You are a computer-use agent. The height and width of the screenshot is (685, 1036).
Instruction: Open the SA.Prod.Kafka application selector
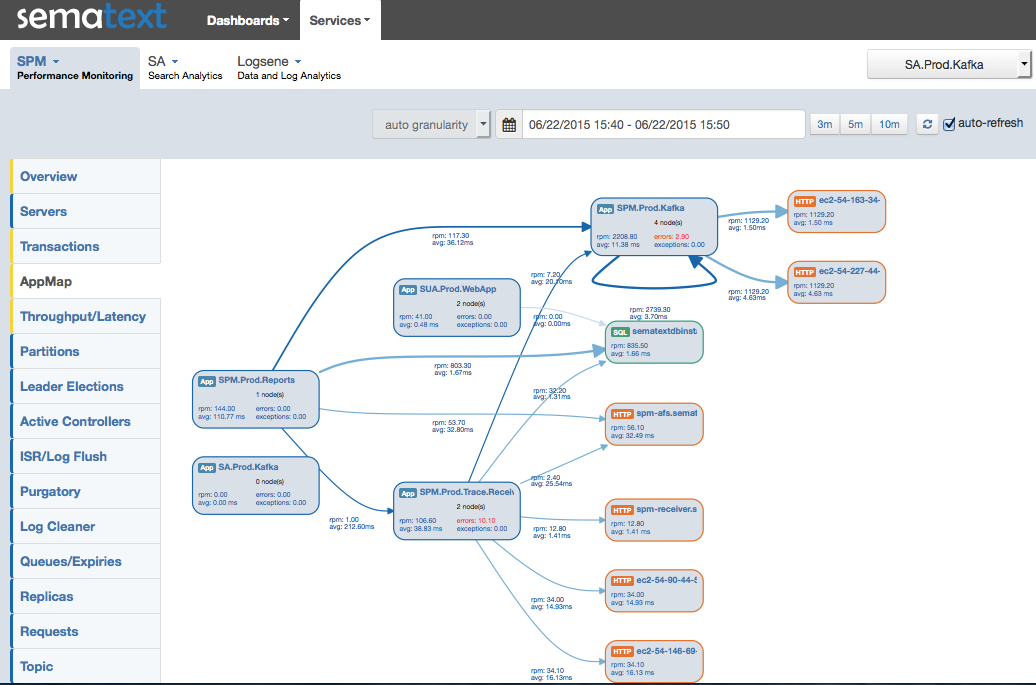pos(949,65)
